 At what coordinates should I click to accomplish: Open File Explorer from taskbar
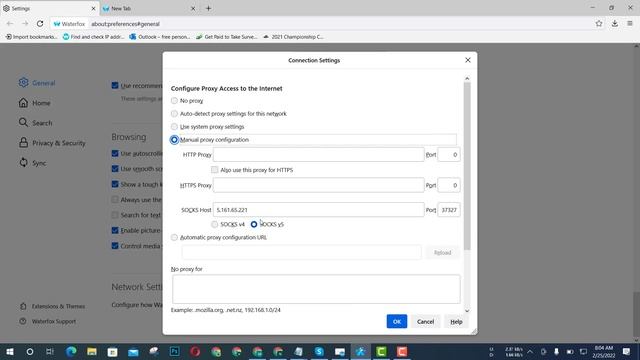click(92, 351)
